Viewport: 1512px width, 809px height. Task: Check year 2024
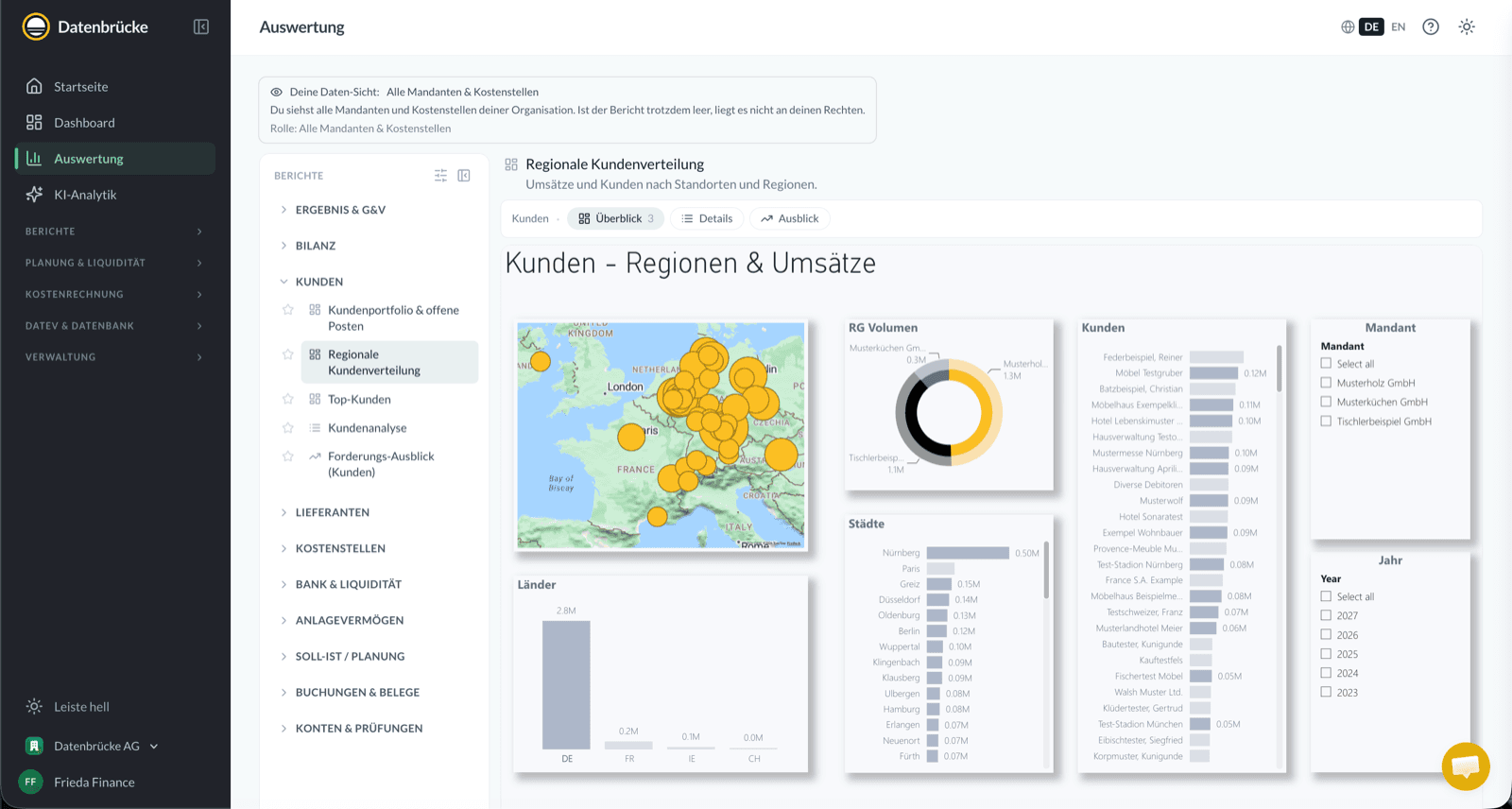pyautogui.click(x=1326, y=673)
